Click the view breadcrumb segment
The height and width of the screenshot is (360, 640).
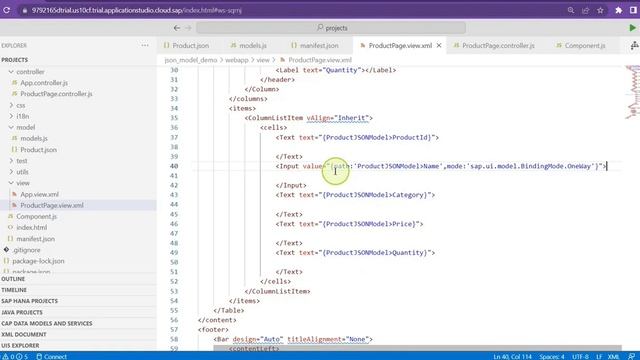(263, 60)
